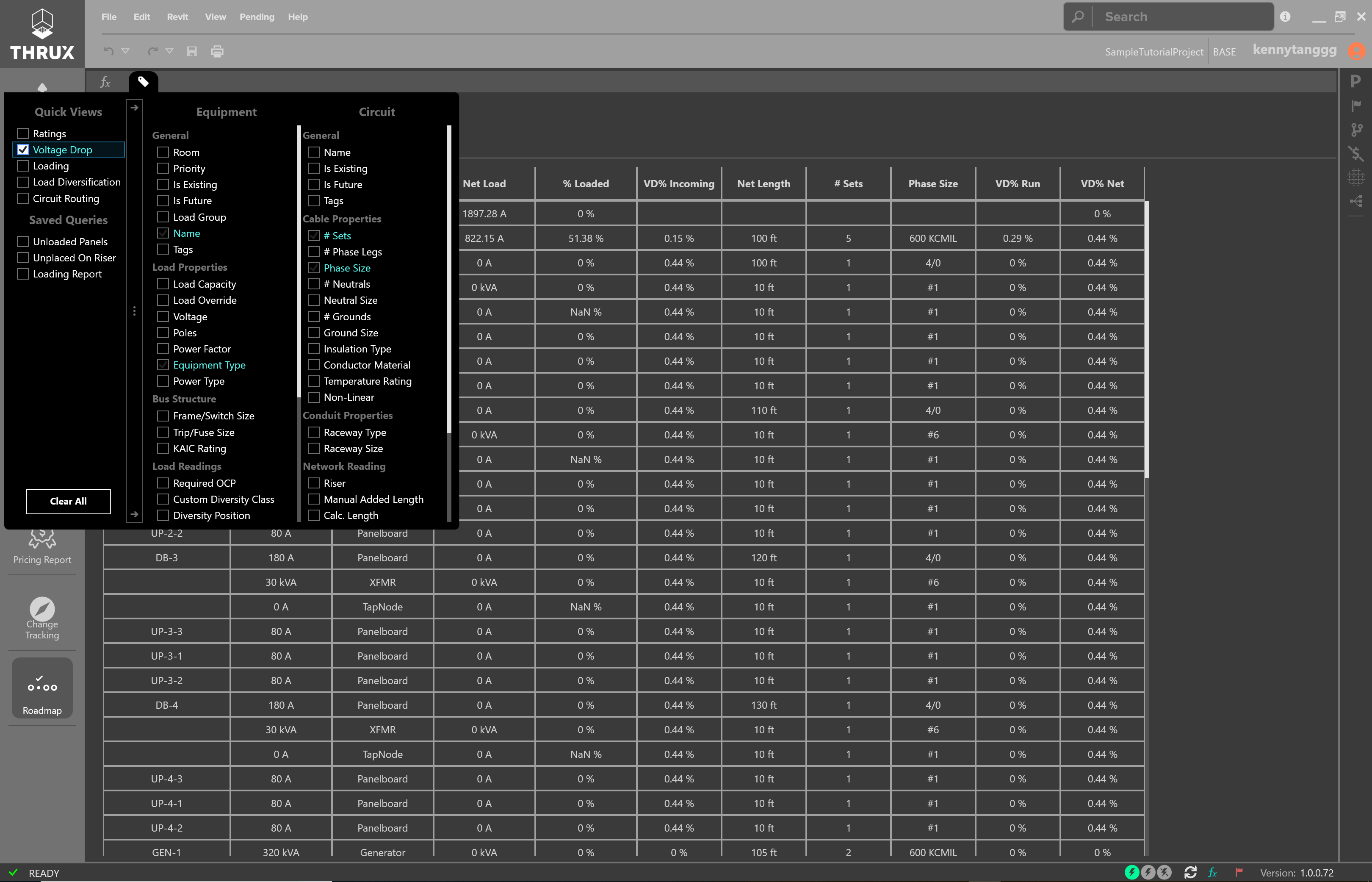Screen dimensions: 1372x882
Task: Check the Loading quick view
Action: coord(23,166)
